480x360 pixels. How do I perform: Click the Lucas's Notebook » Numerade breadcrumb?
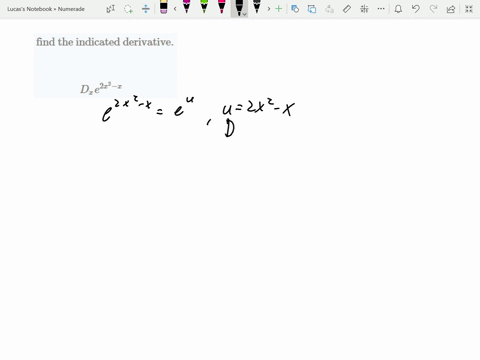point(46,9)
